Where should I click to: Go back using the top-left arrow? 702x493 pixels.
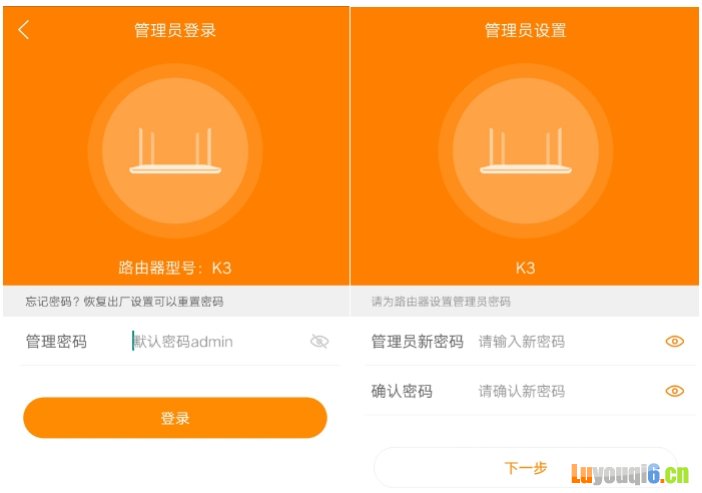(x=24, y=30)
